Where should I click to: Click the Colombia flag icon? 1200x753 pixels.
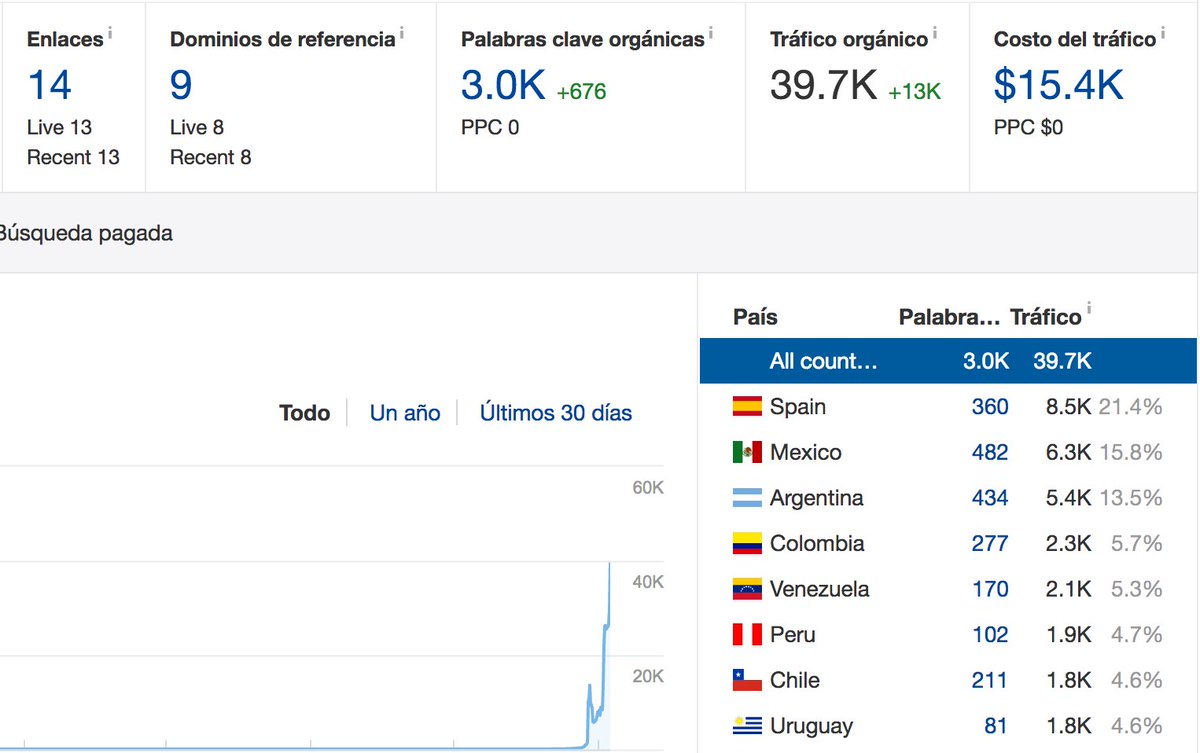(x=748, y=543)
